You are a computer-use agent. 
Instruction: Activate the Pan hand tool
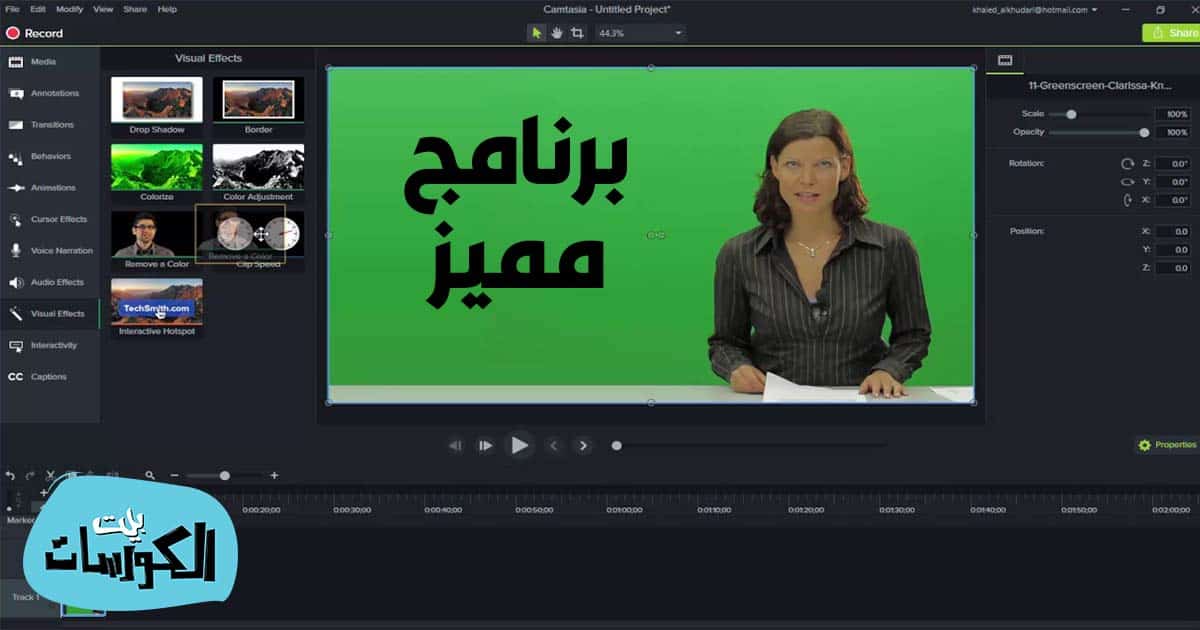[x=557, y=33]
